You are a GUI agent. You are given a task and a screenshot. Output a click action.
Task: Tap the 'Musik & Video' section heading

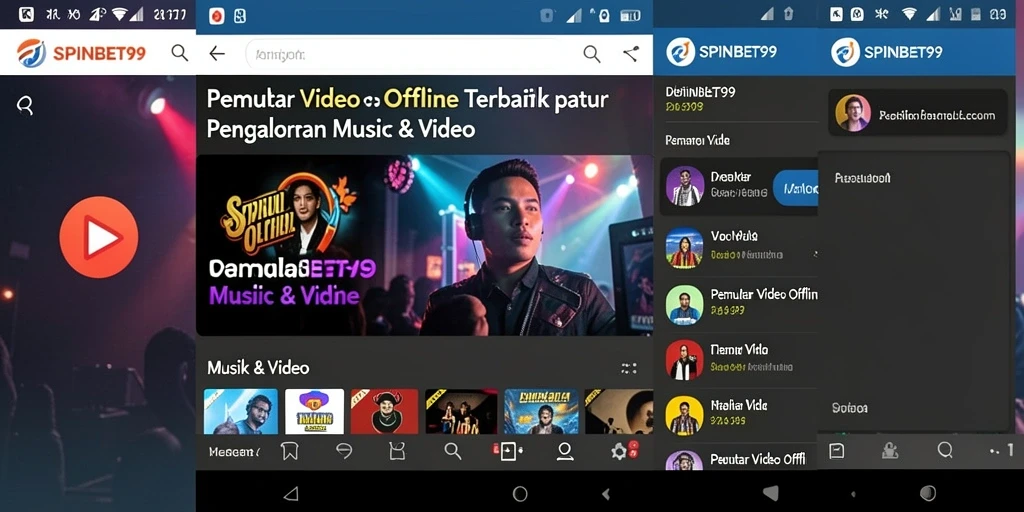coord(258,368)
